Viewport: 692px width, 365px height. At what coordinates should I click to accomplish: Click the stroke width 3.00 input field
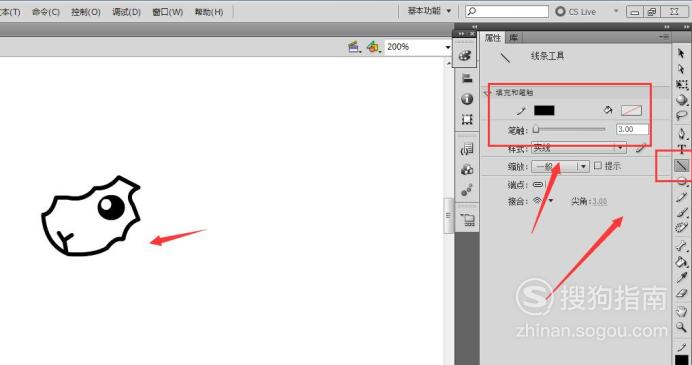(x=632, y=129)
